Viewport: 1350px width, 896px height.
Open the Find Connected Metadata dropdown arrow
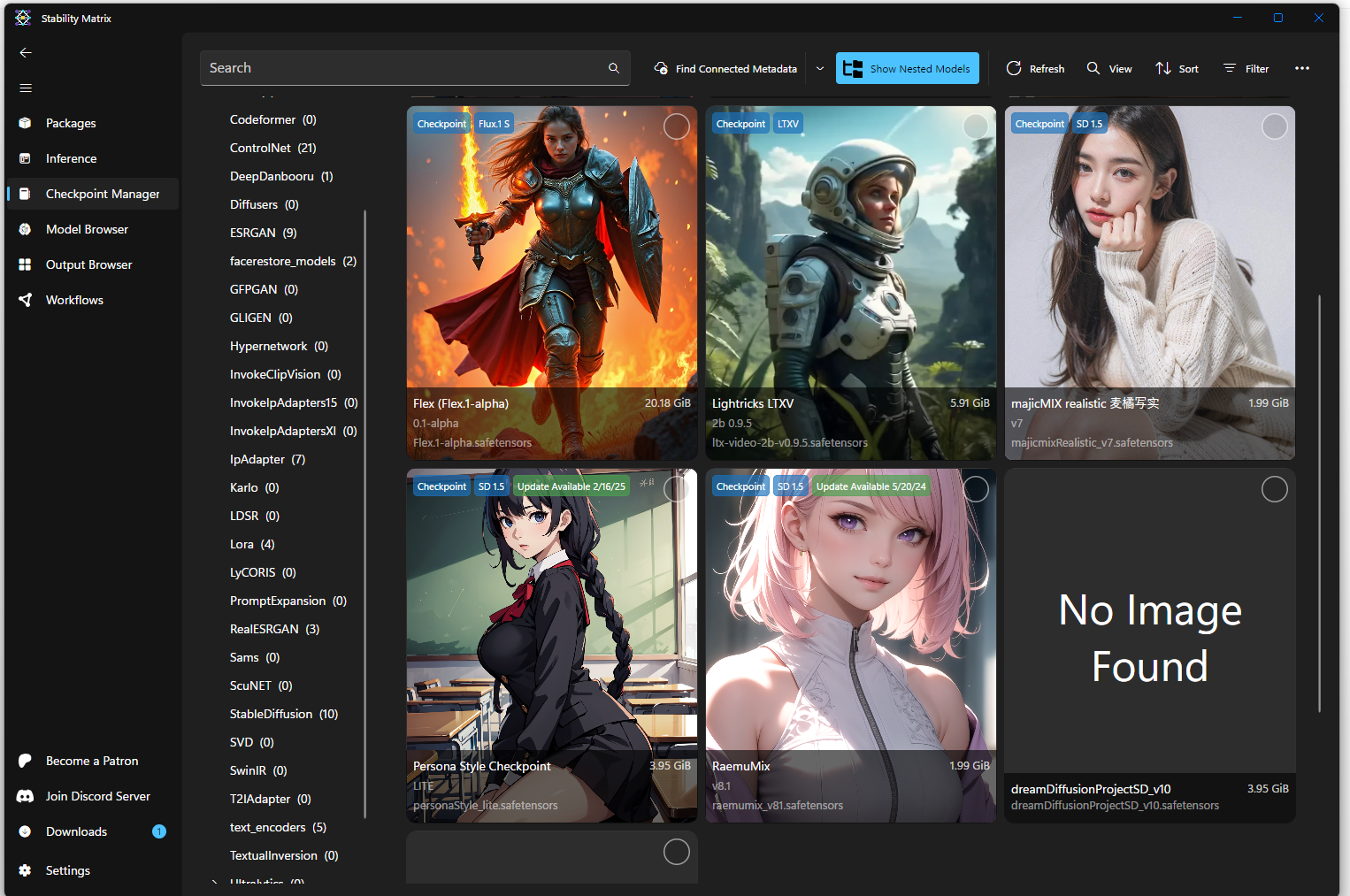point(820,68)
